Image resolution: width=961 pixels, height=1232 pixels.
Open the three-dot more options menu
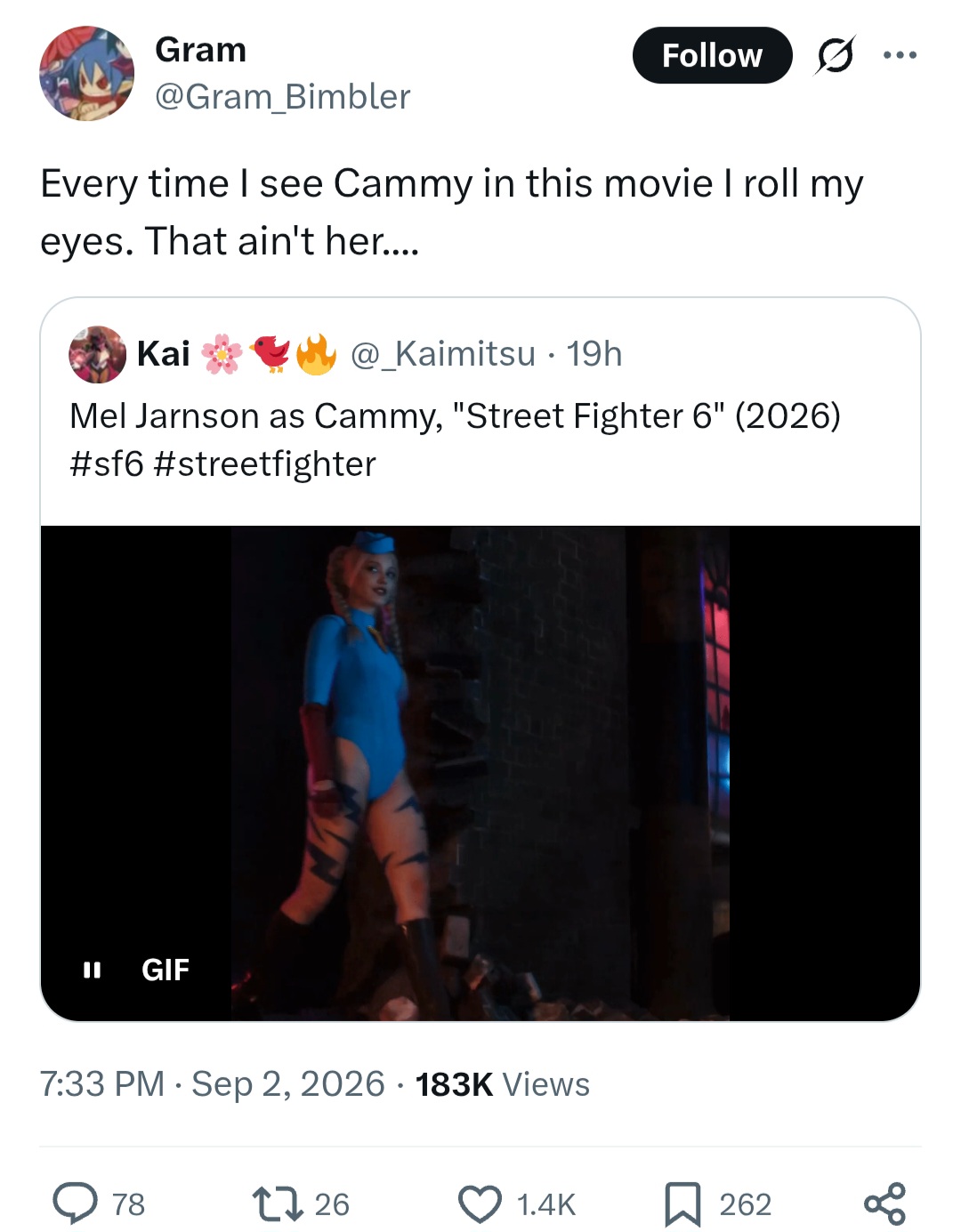[900, 55]
